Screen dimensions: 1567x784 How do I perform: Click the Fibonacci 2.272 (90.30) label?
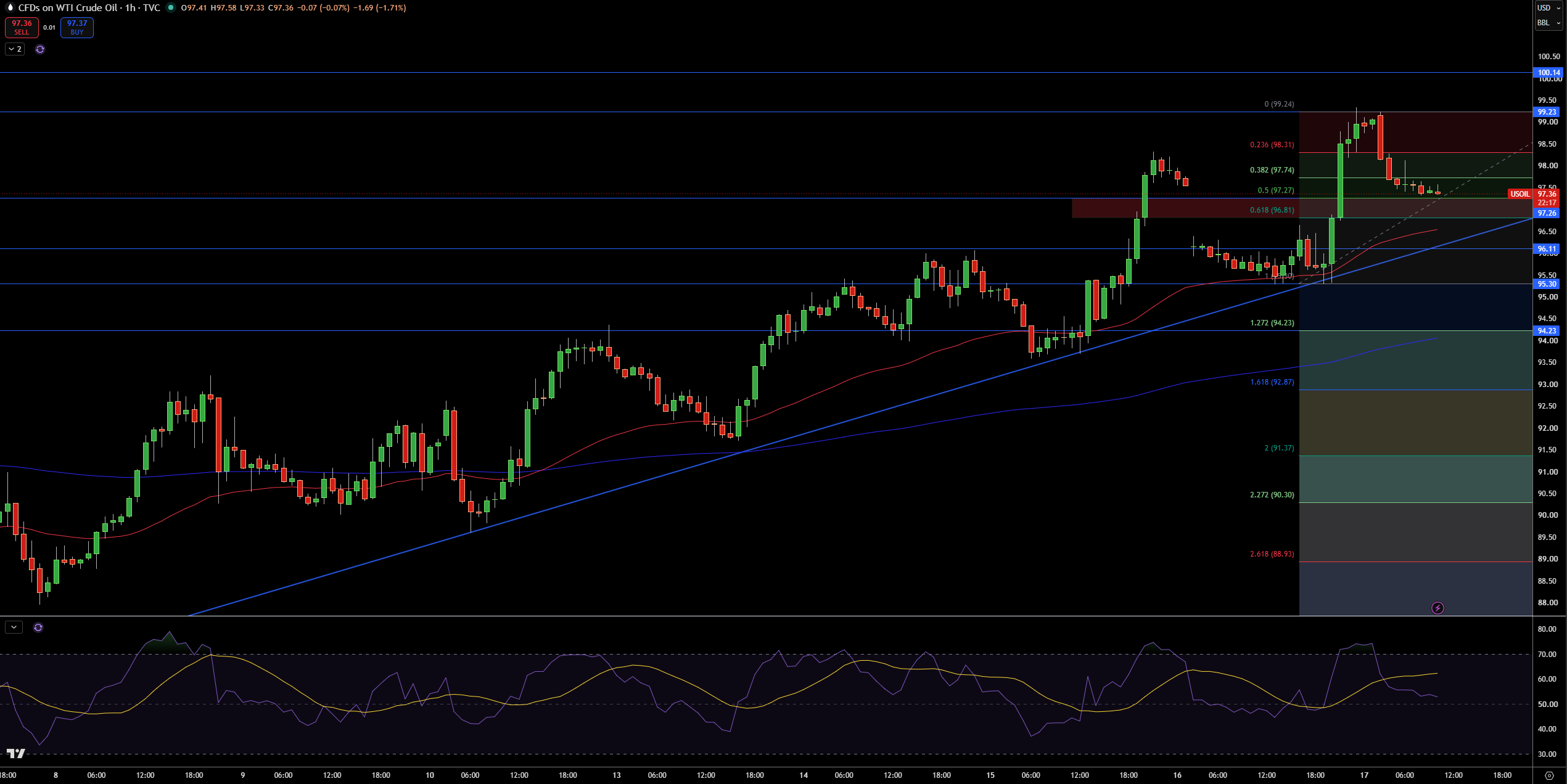tap(1272, 495)
